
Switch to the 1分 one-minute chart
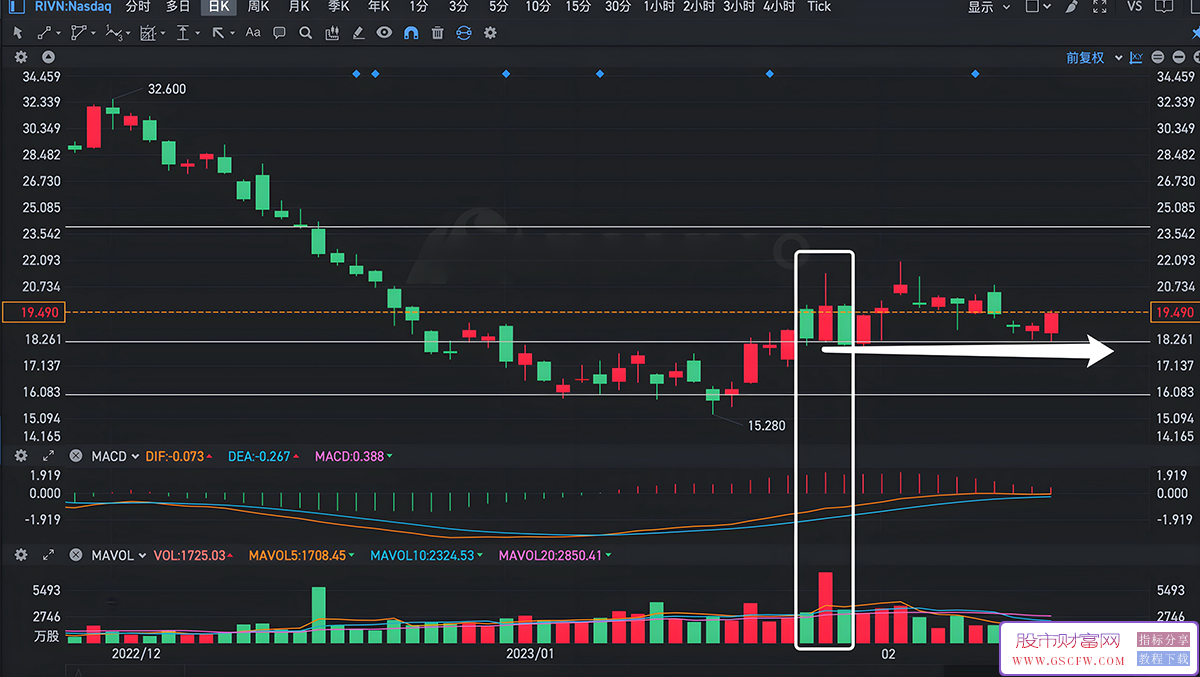(x=418, y=7)
